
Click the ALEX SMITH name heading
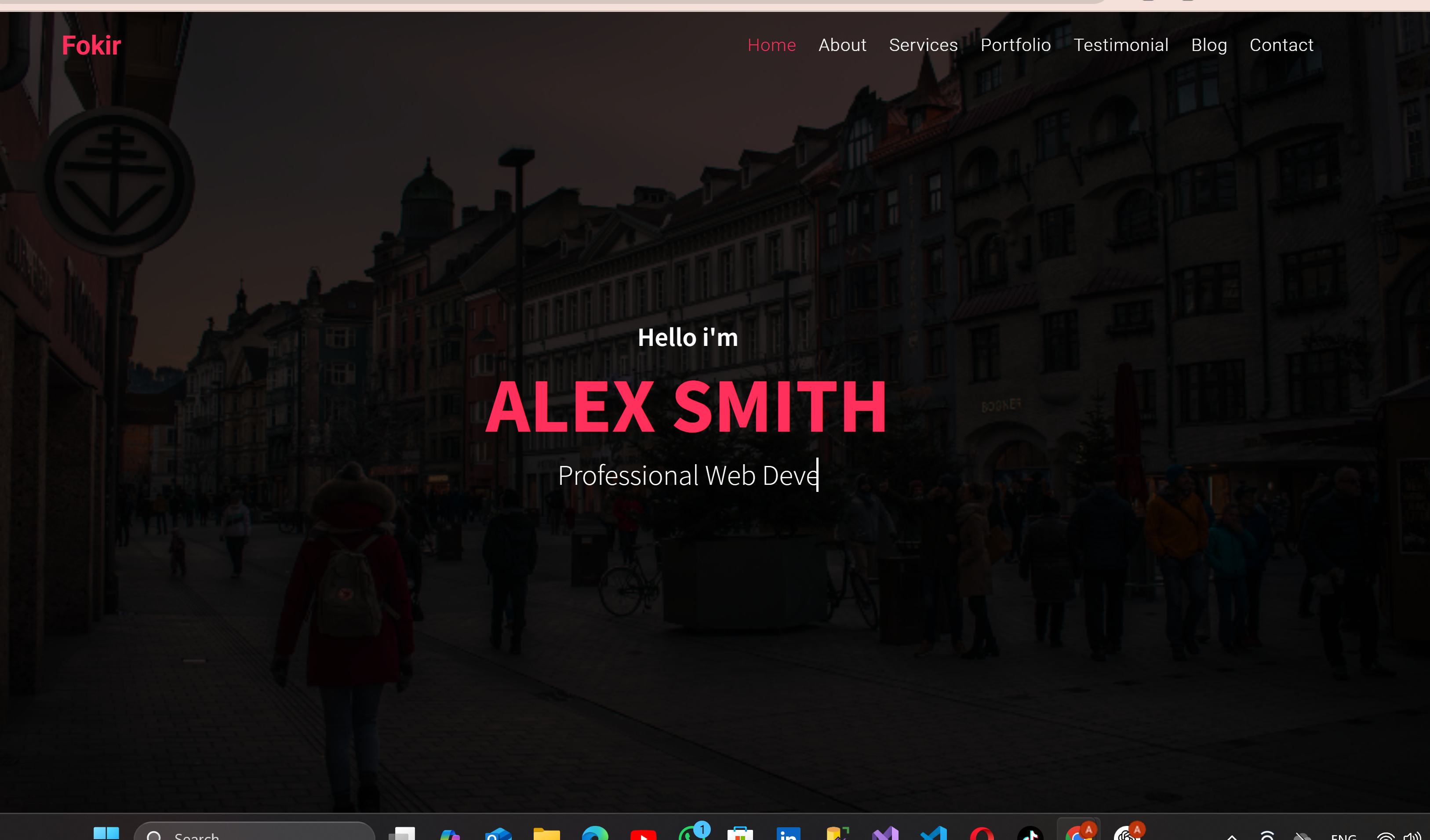(686, 406)
